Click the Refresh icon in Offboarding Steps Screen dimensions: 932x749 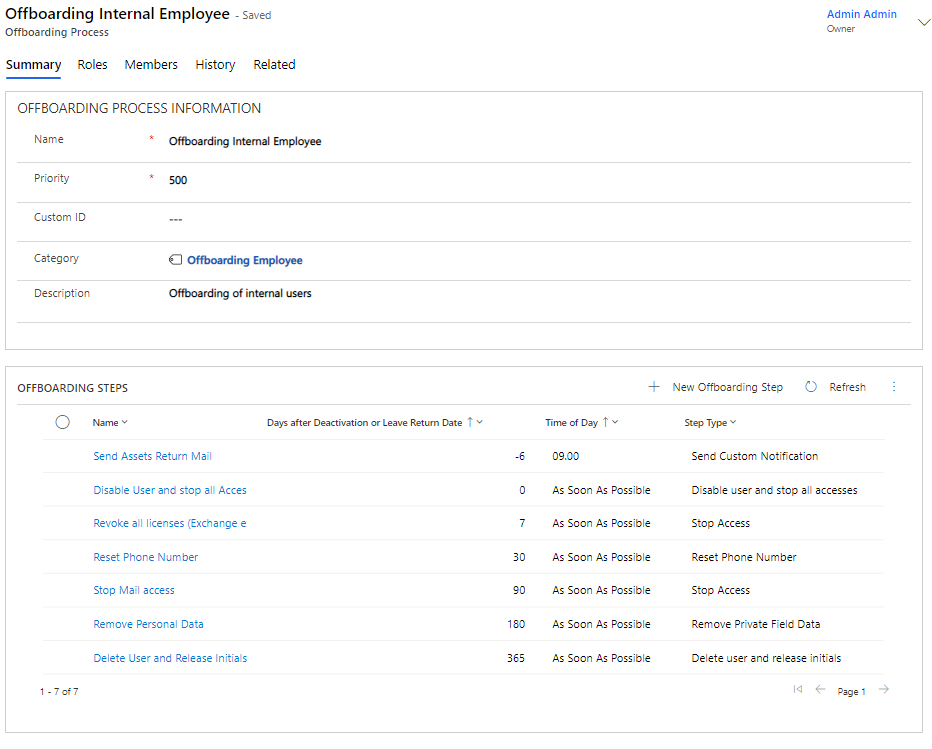coord(811,387)
